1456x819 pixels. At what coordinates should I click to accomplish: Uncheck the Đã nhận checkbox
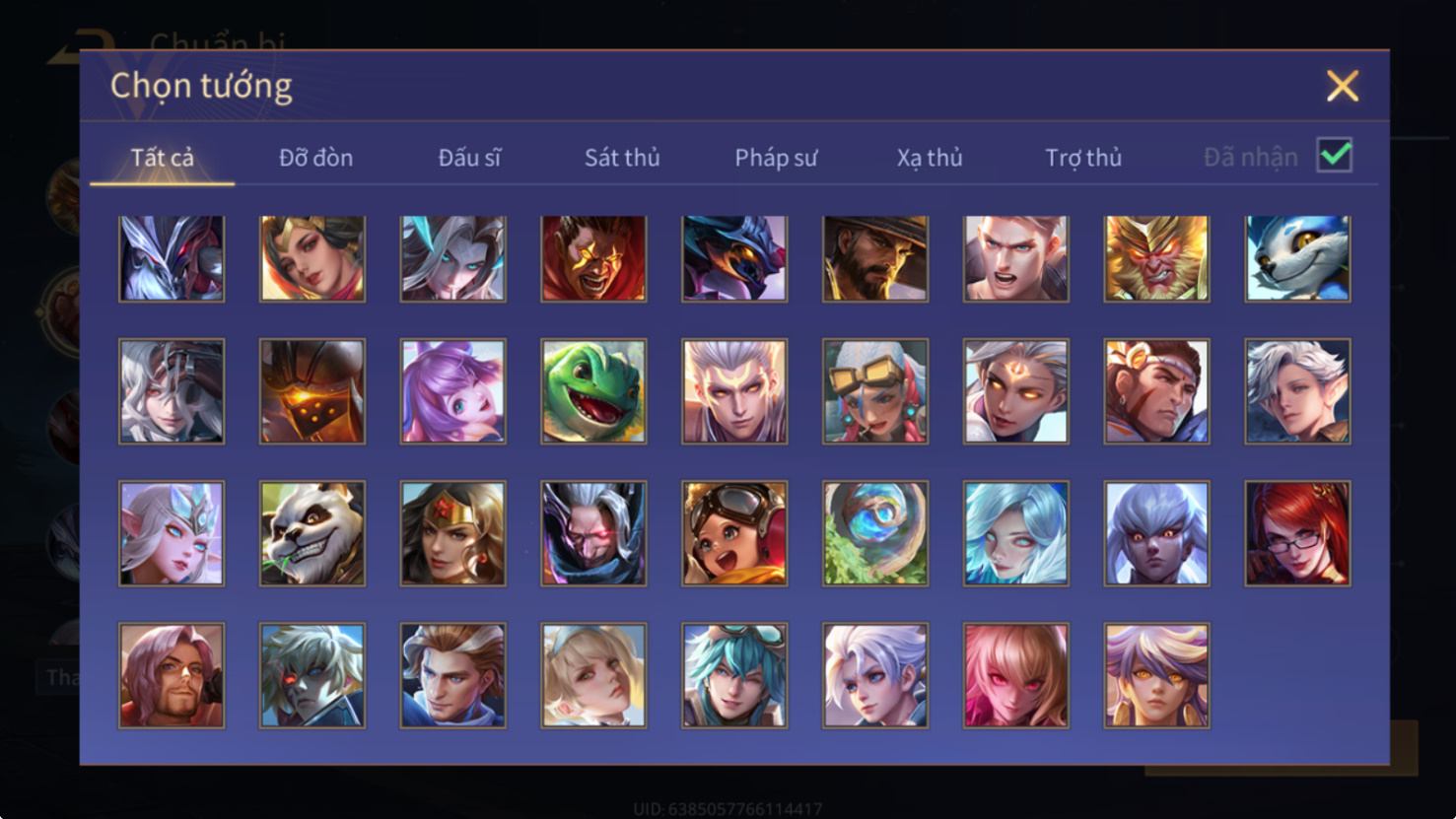[1335, 156]
